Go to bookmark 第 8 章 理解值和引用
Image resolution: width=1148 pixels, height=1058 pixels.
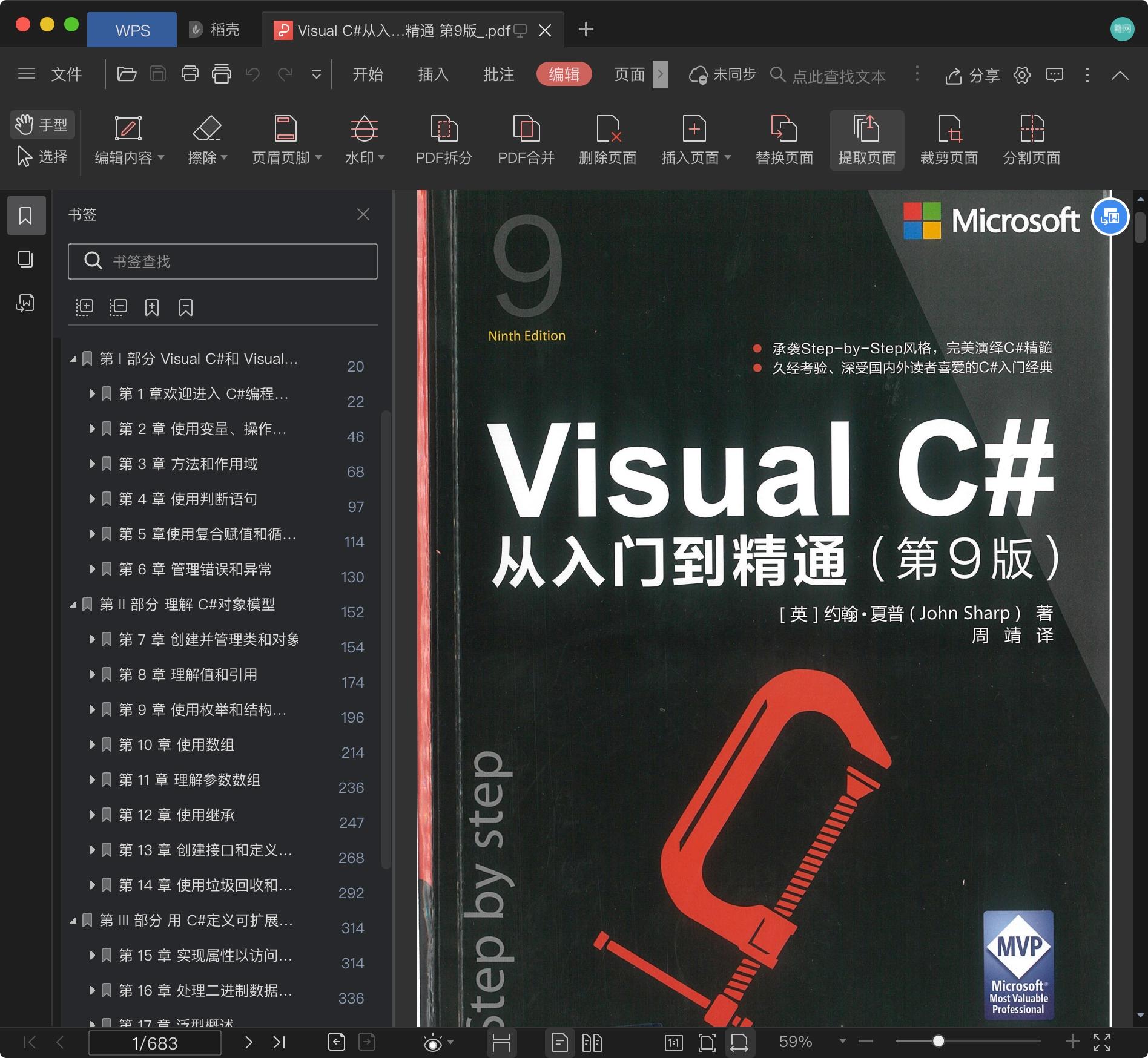point(188,675)
